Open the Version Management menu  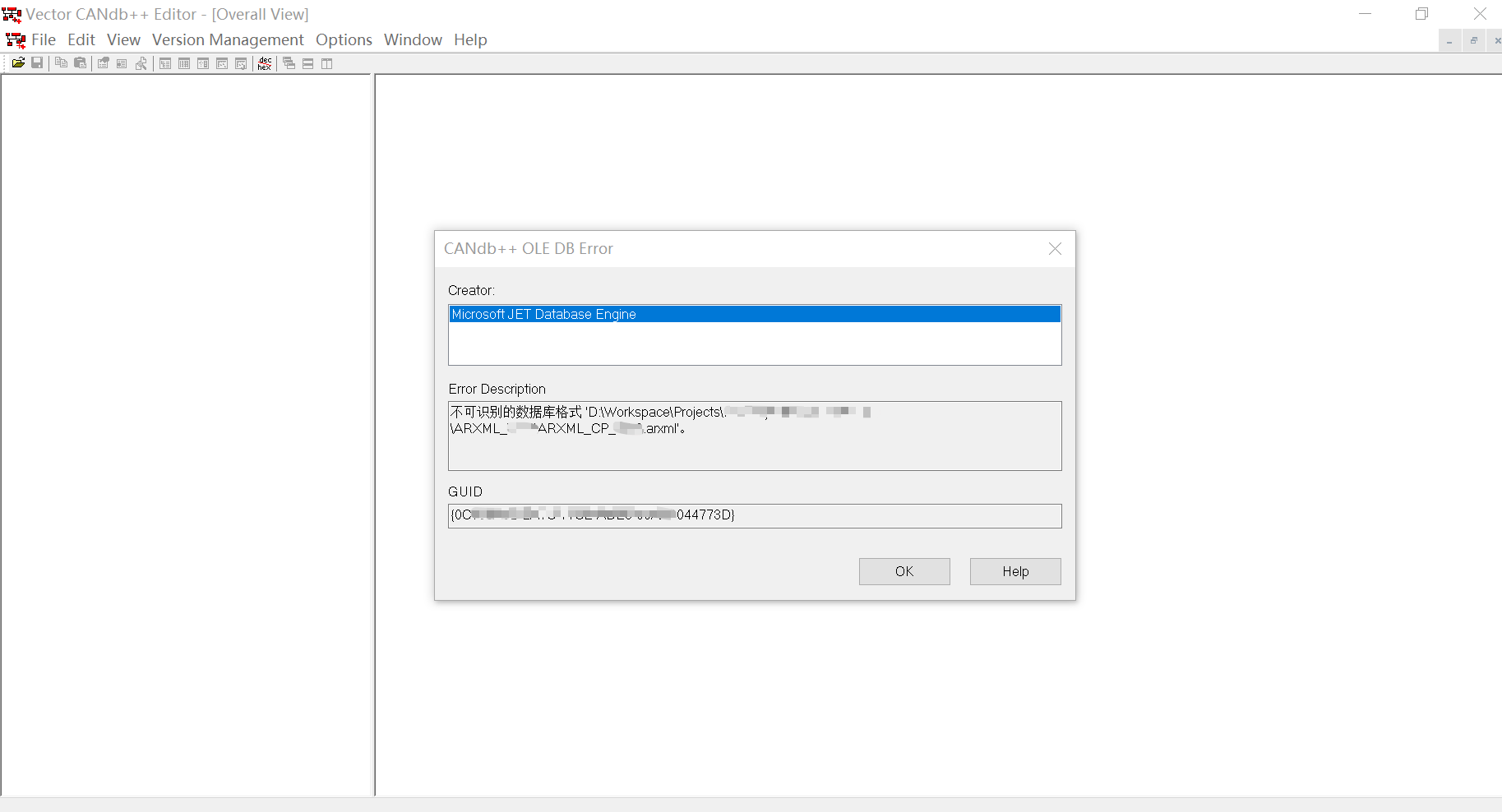pos(228,39)
